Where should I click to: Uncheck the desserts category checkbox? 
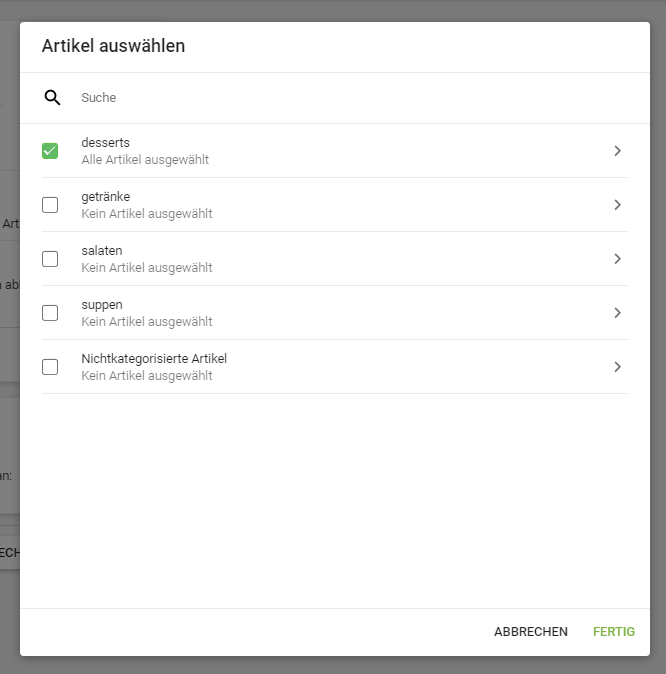[x=50, y=151]
